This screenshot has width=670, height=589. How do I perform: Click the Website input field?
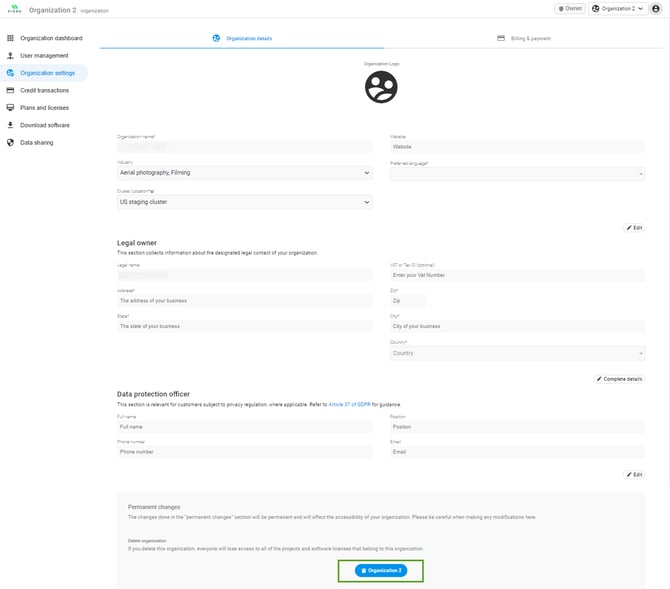click(516, 146)
